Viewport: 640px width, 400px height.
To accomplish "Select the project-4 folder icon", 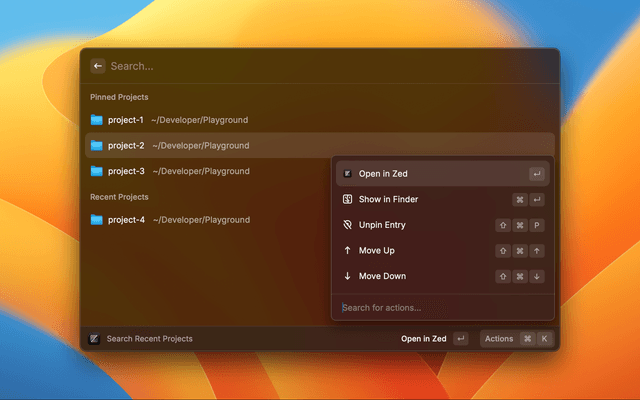I will 96,220.
